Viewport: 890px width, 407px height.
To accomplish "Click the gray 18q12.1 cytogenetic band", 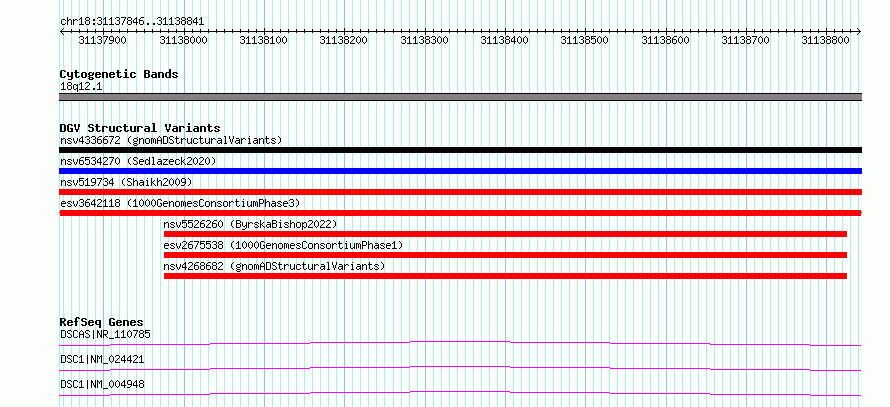I will [460, 97].
